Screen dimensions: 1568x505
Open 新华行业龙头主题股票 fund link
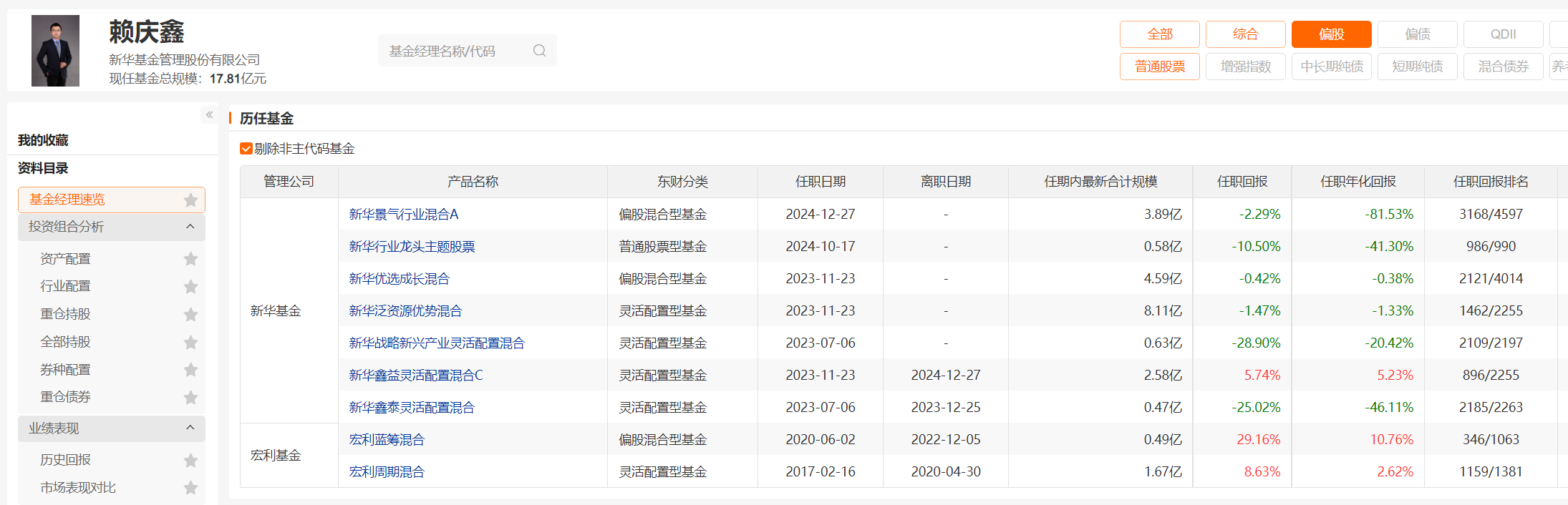[x=412, y=246]
